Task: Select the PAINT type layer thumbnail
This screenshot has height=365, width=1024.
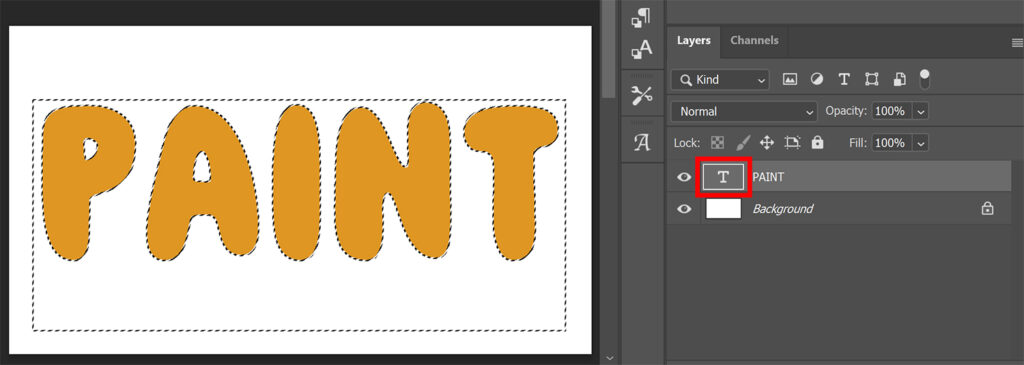Action: pos(723,177)
